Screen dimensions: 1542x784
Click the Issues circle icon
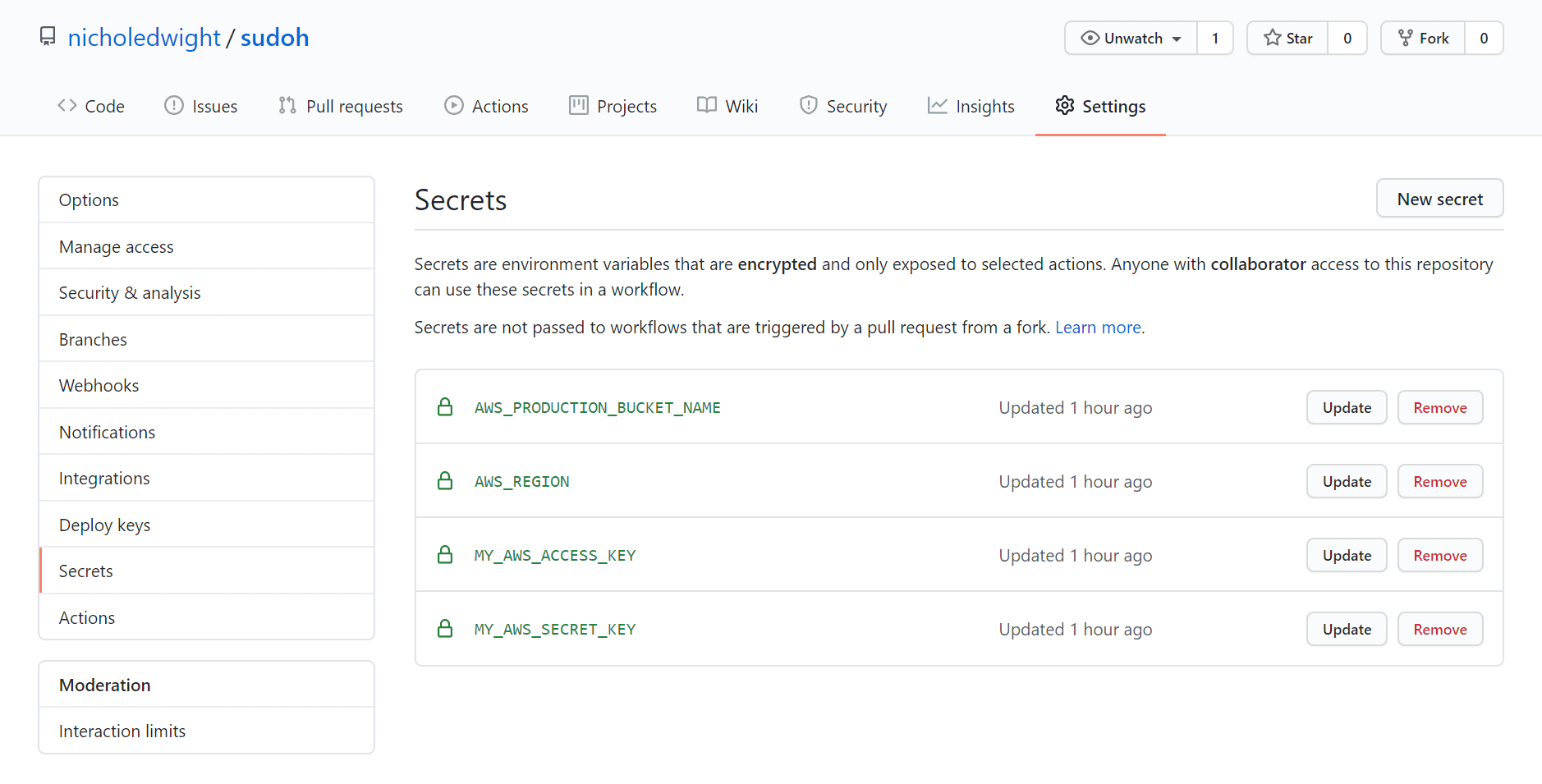(174, 106)
